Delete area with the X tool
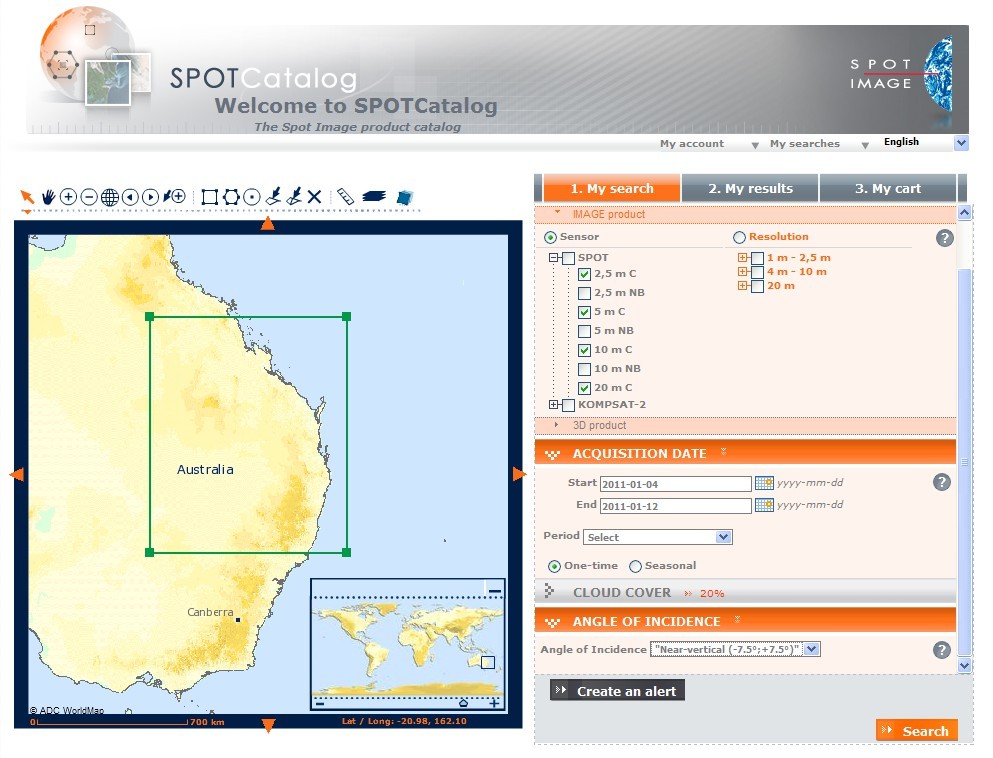 point(314,197)
